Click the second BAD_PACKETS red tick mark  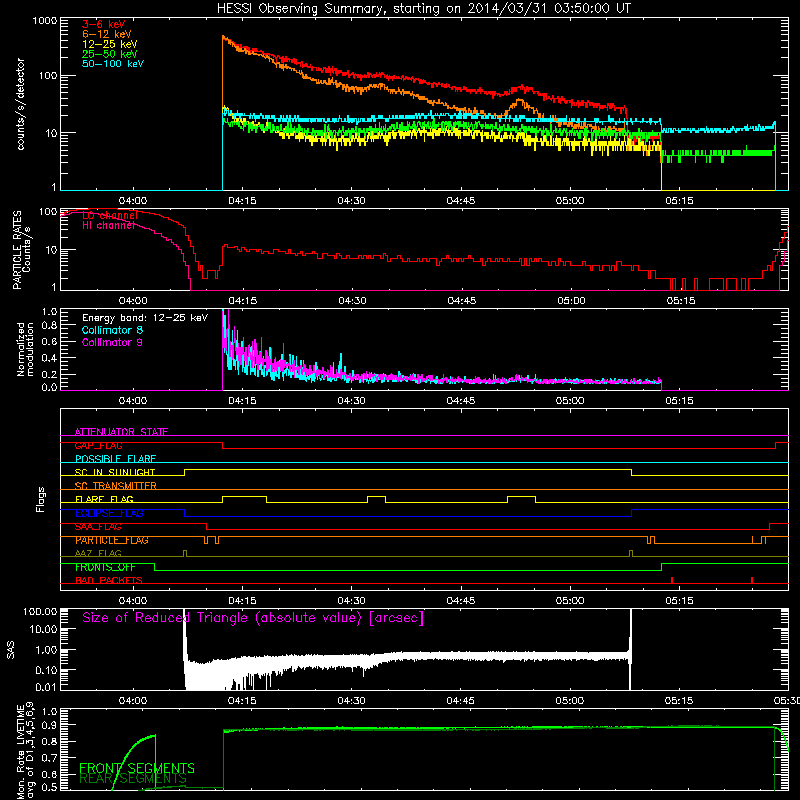point(752,580)
